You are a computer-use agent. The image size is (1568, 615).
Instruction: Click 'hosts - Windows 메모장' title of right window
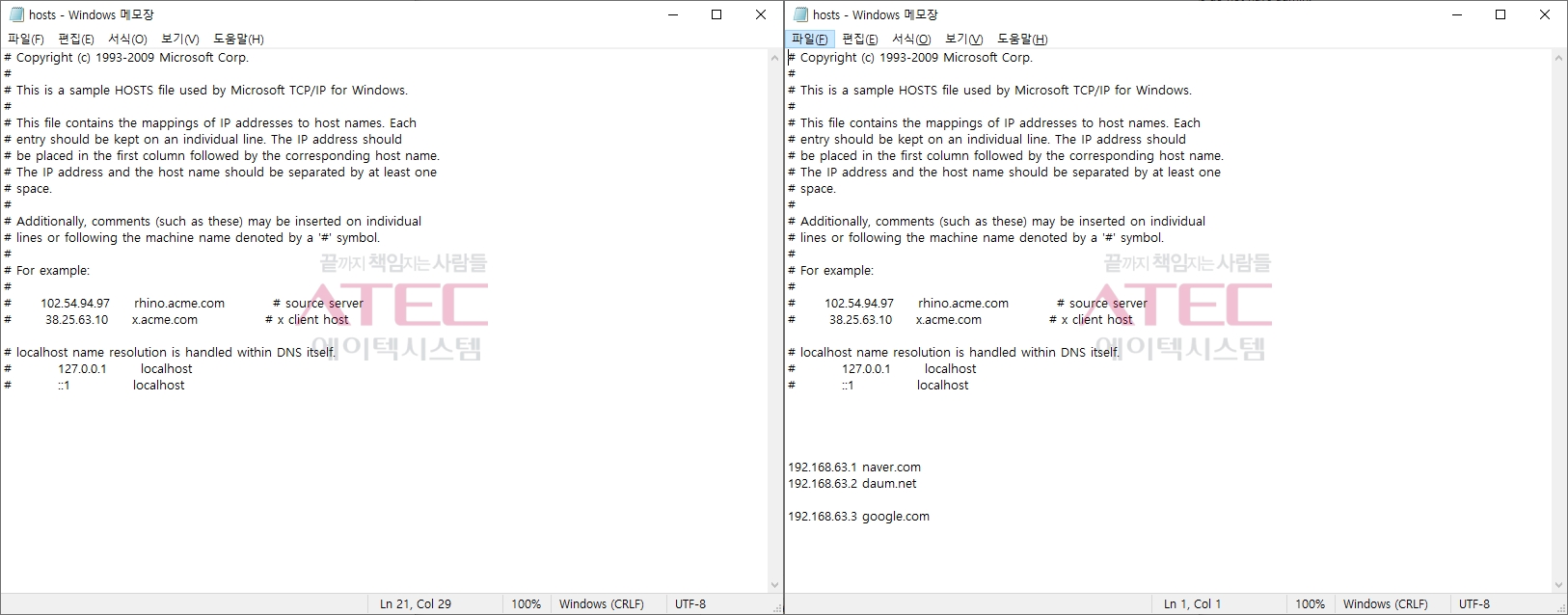click(x=875, y=14)
